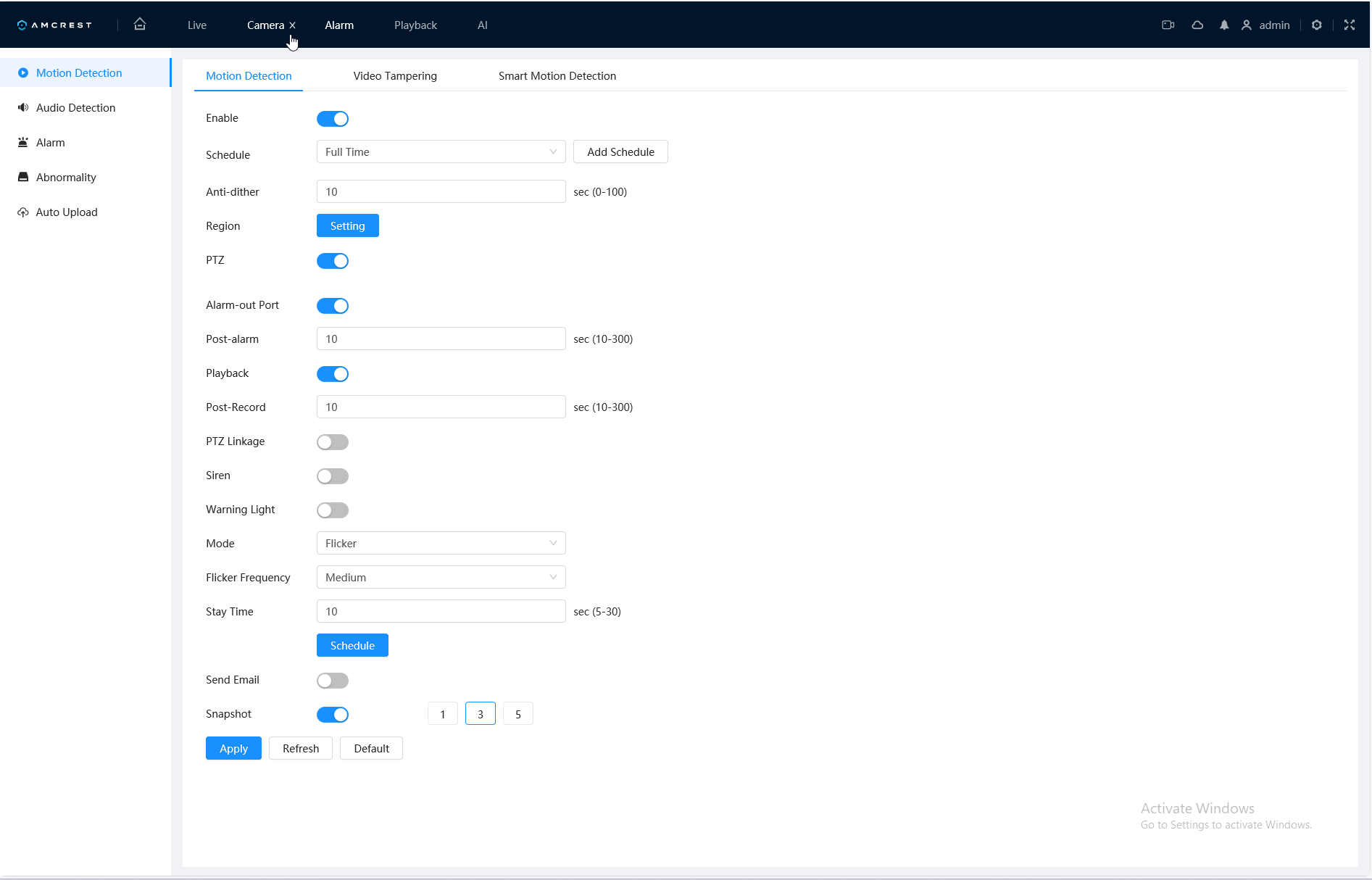Open the Schedule Full Time dropdown

point(441,152)
